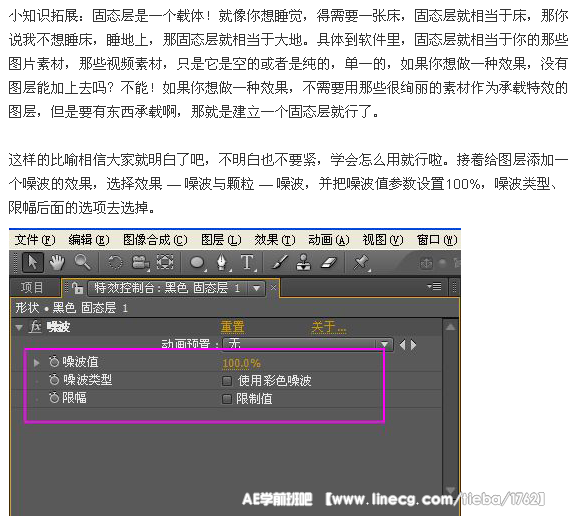Open the 视图(V) menu
578x516 pixels.
click(x=383, y=240)
